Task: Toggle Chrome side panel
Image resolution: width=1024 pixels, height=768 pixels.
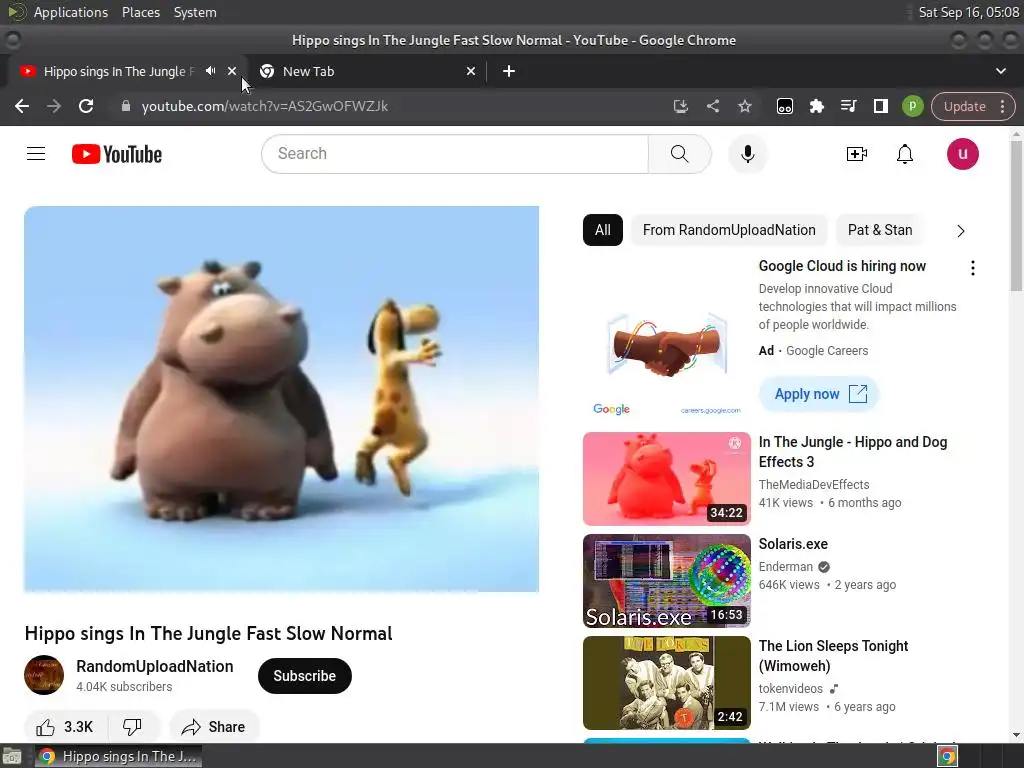Action: pos(880,106)
